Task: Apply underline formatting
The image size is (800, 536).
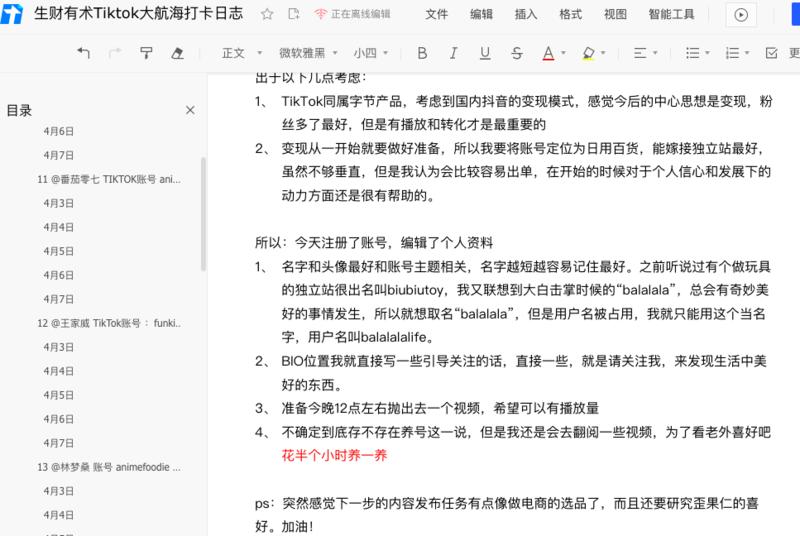Action: [485, 53]
